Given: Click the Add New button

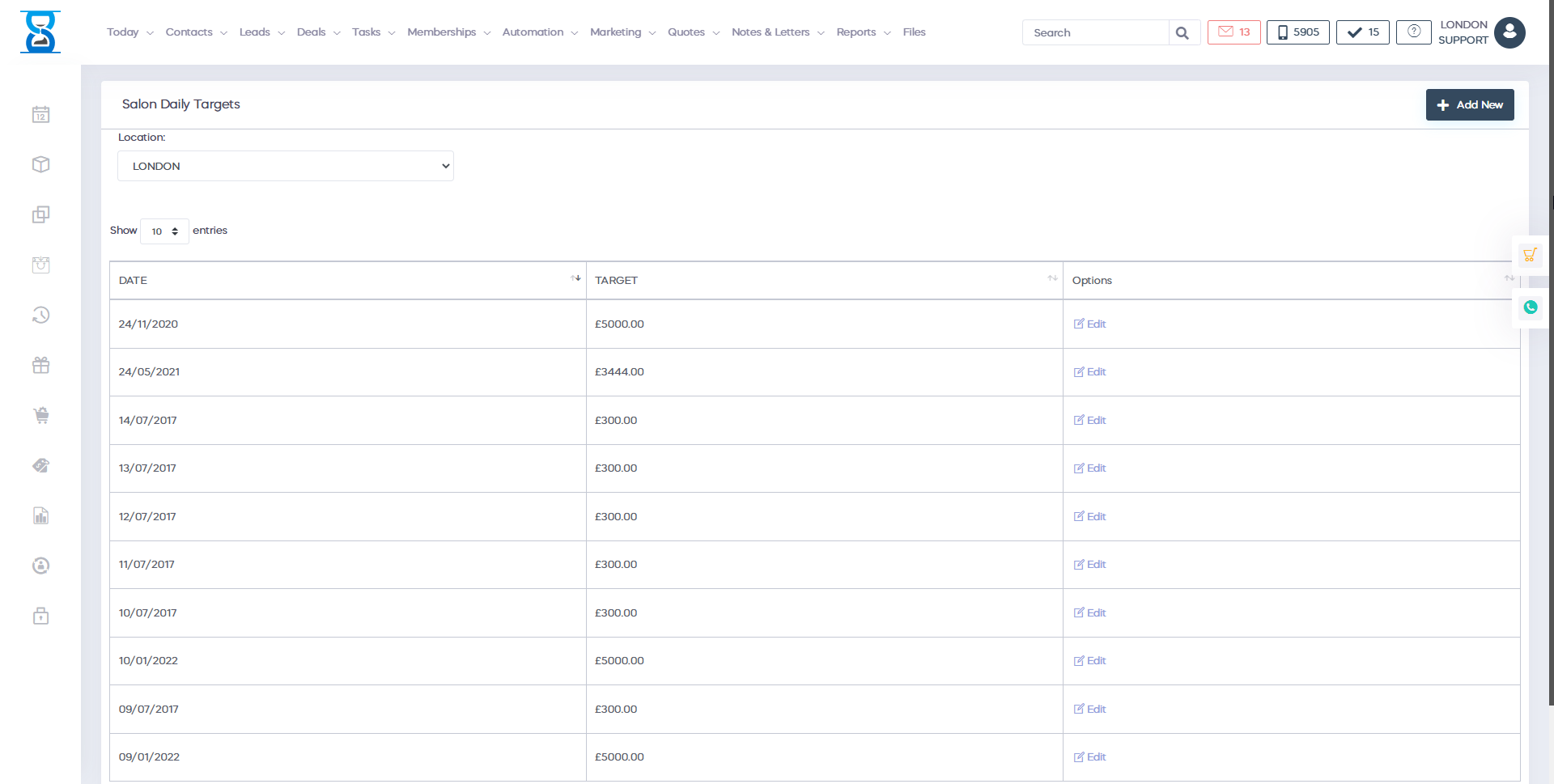Looking at the screenshot, I should coord(1469,105).
